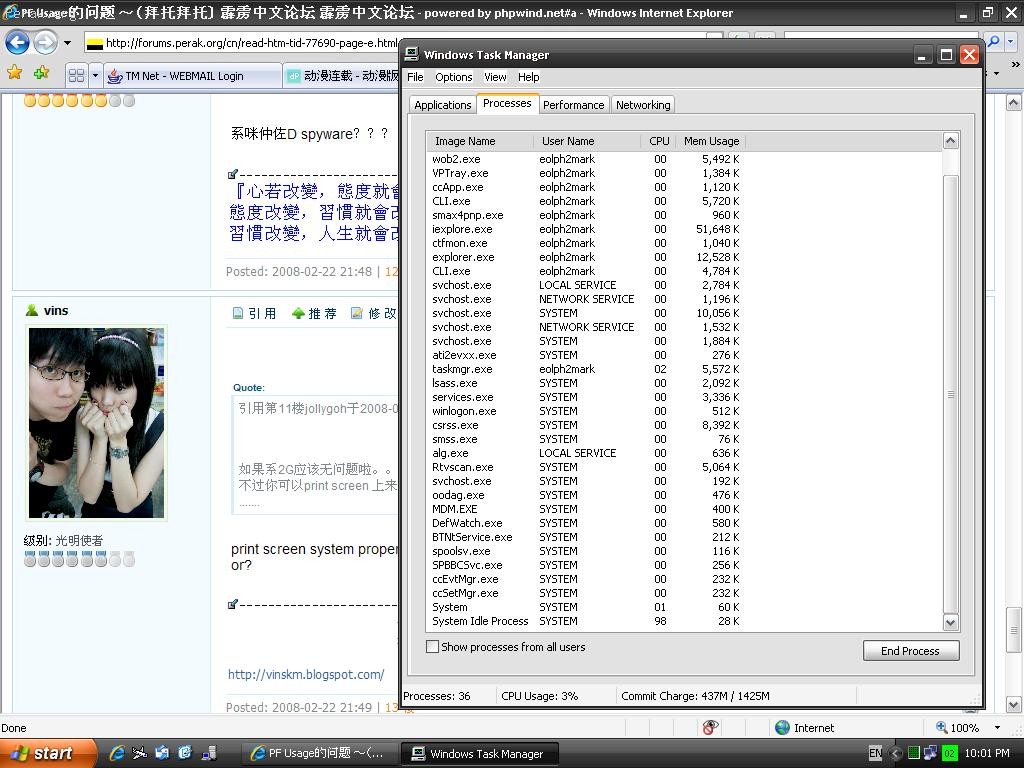The height and width of the screenshot is (768, 1024).
Task: Open the 100% zoom level dropdown
Action: coord(997,728)
